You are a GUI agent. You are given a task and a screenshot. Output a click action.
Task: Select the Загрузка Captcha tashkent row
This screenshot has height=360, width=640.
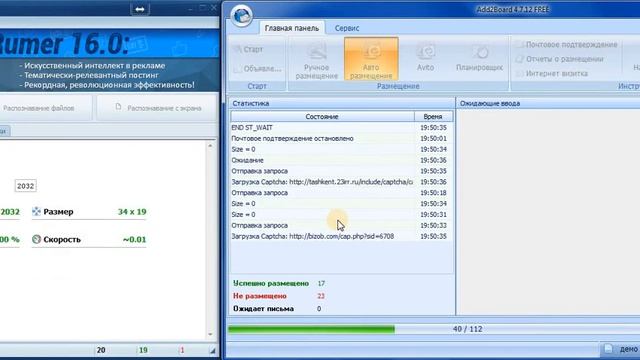pos(342,182)
